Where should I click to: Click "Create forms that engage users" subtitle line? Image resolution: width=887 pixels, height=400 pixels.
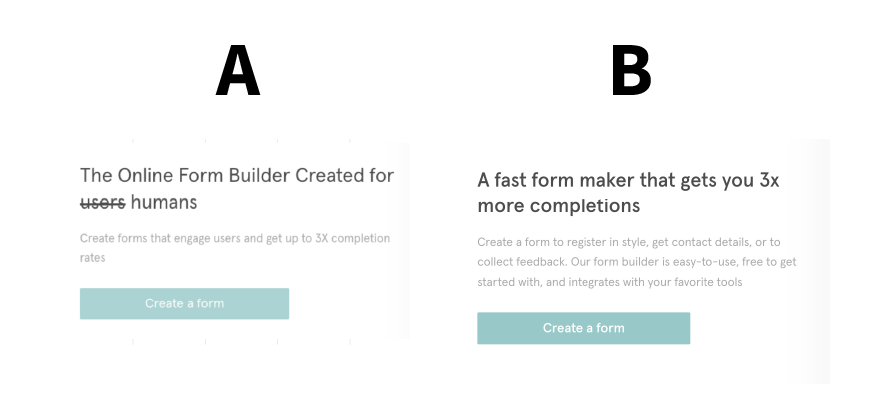[x=234, y=239]
